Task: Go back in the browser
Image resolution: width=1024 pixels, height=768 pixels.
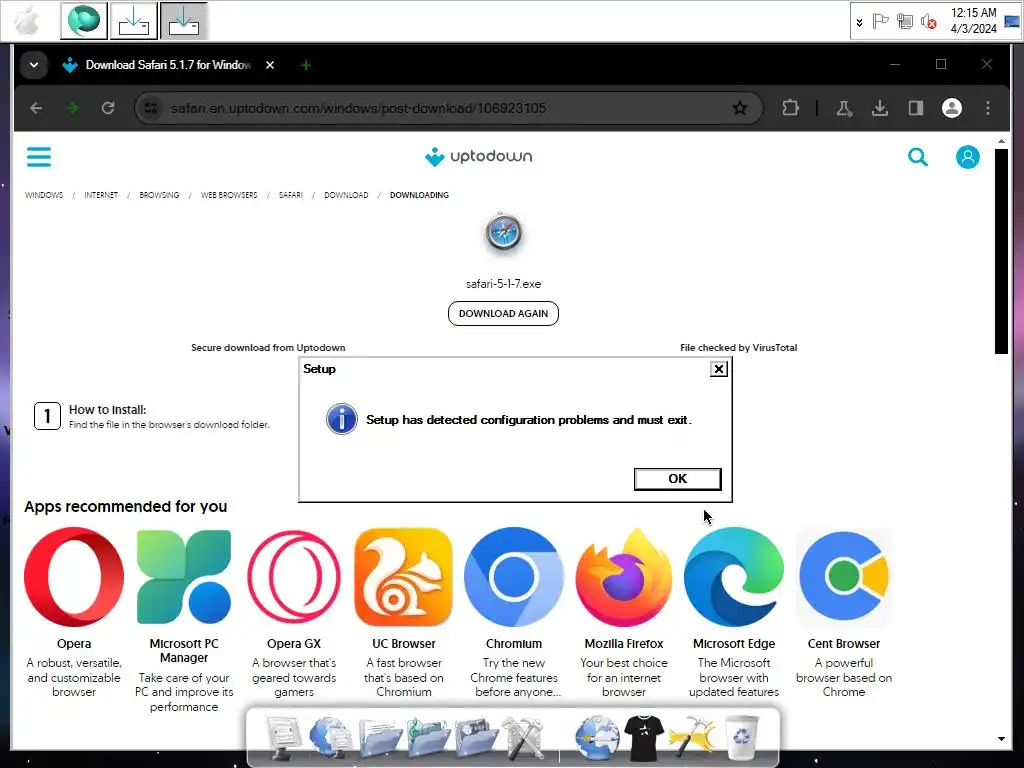Action: pos(37,108)
